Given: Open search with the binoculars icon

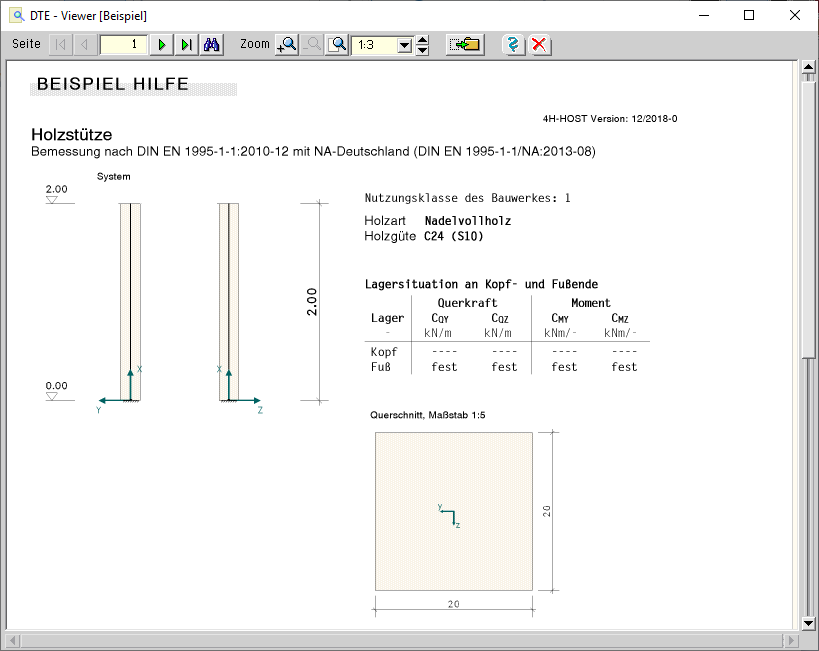Looking at the screenshot, I should tap(212, 45).
